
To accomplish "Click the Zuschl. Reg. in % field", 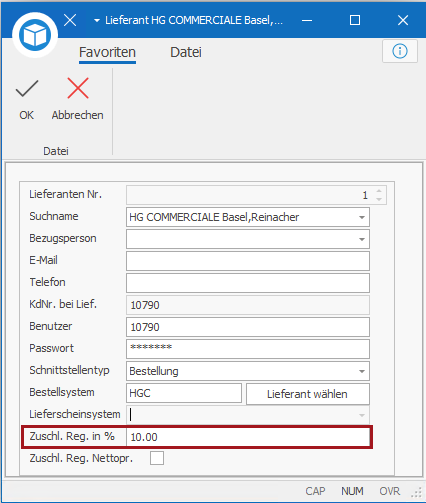I will point(248,437).
